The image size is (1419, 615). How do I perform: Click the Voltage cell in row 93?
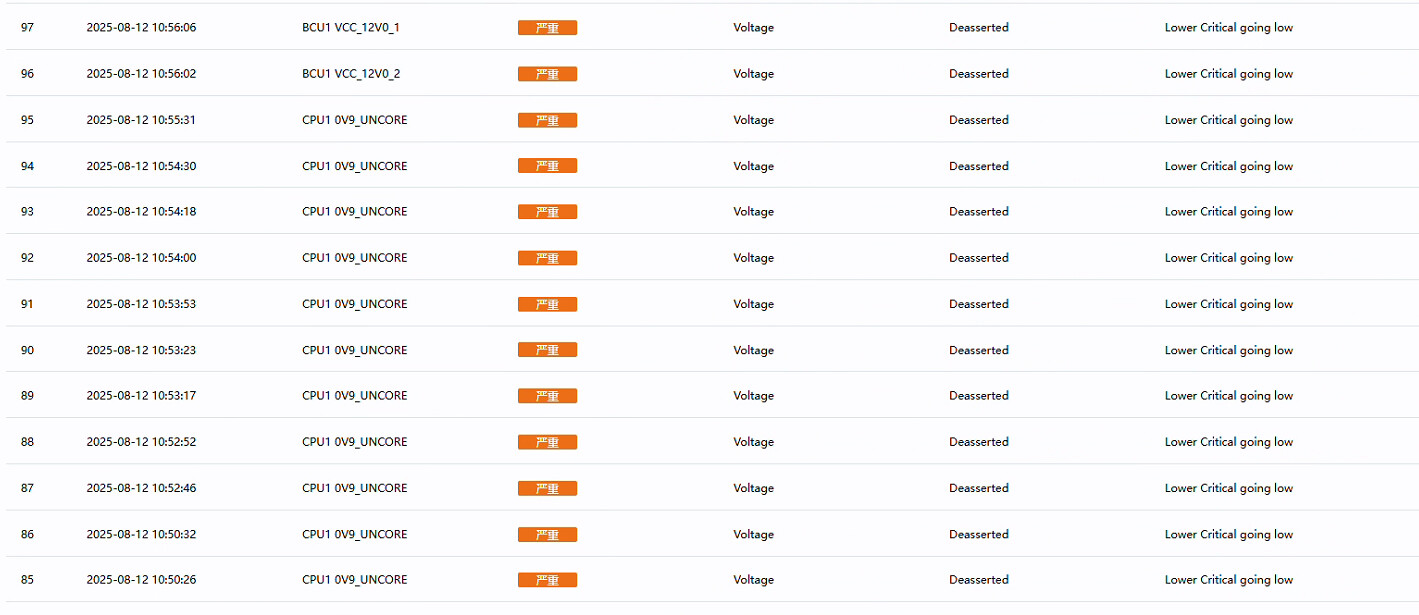coord(753,212)
